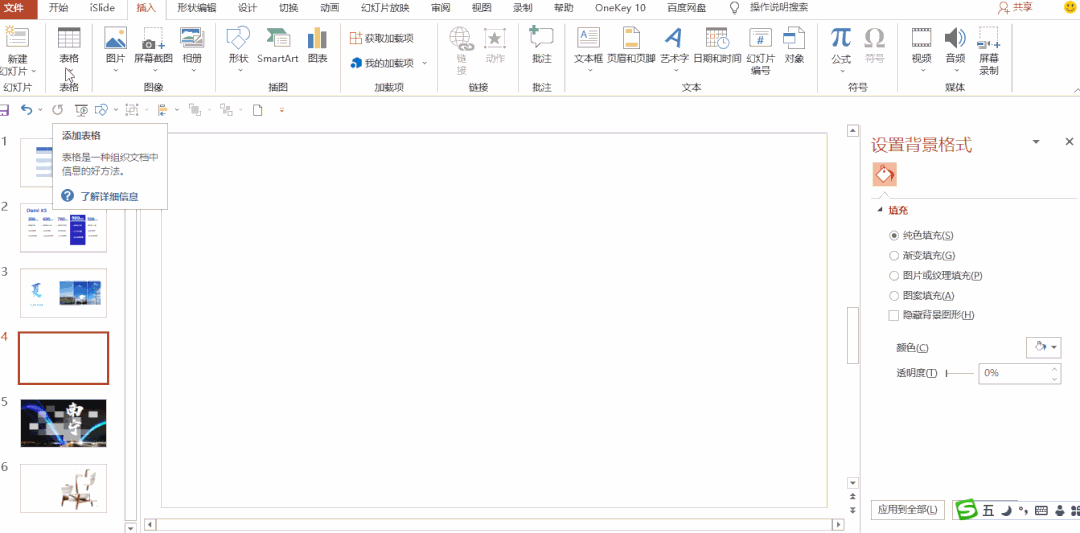
Task: Select 渐变填充 gradient fill radio button
Action: 894,255
